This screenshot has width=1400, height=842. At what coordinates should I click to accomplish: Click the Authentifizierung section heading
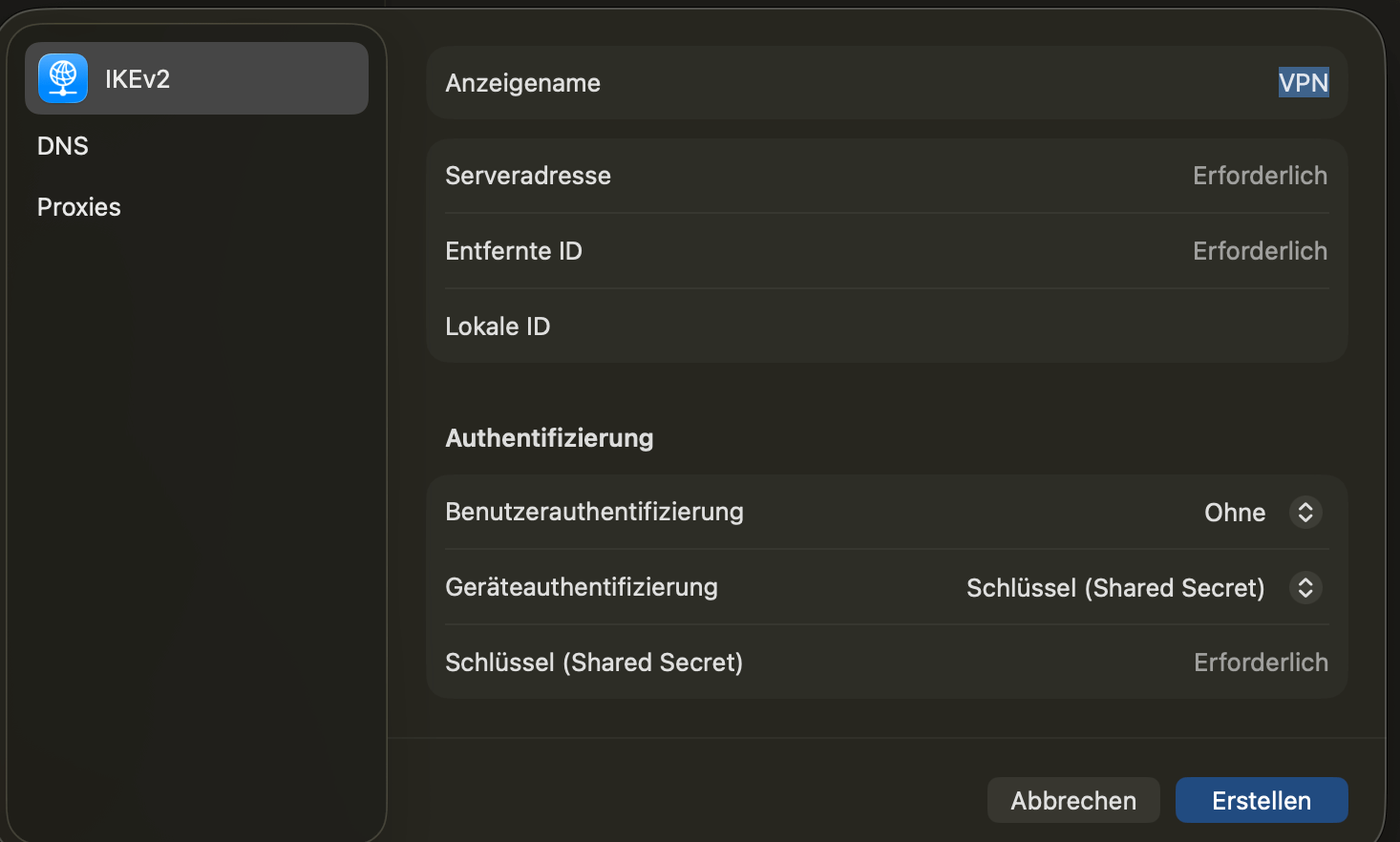(x=549, y=438)
